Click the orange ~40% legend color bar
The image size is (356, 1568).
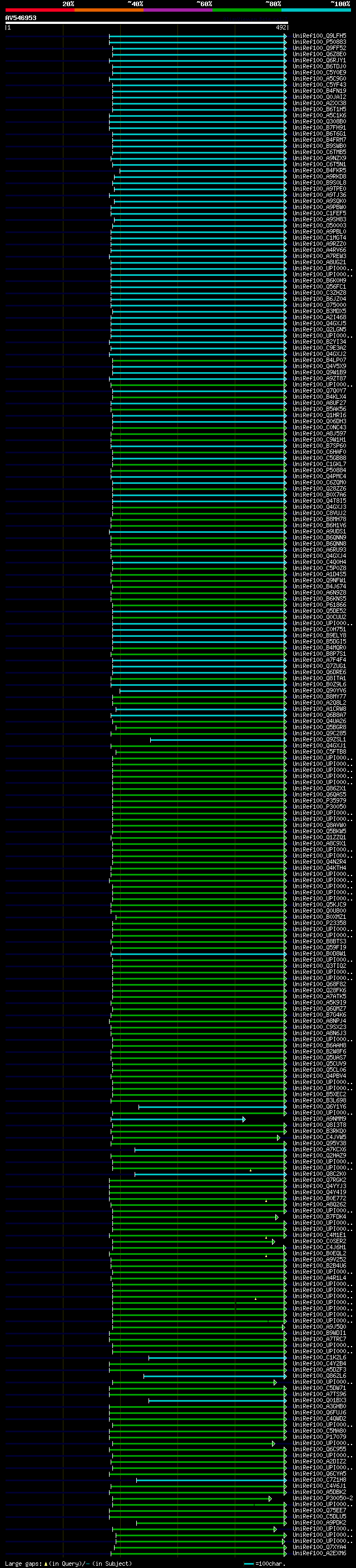[109, 10]
